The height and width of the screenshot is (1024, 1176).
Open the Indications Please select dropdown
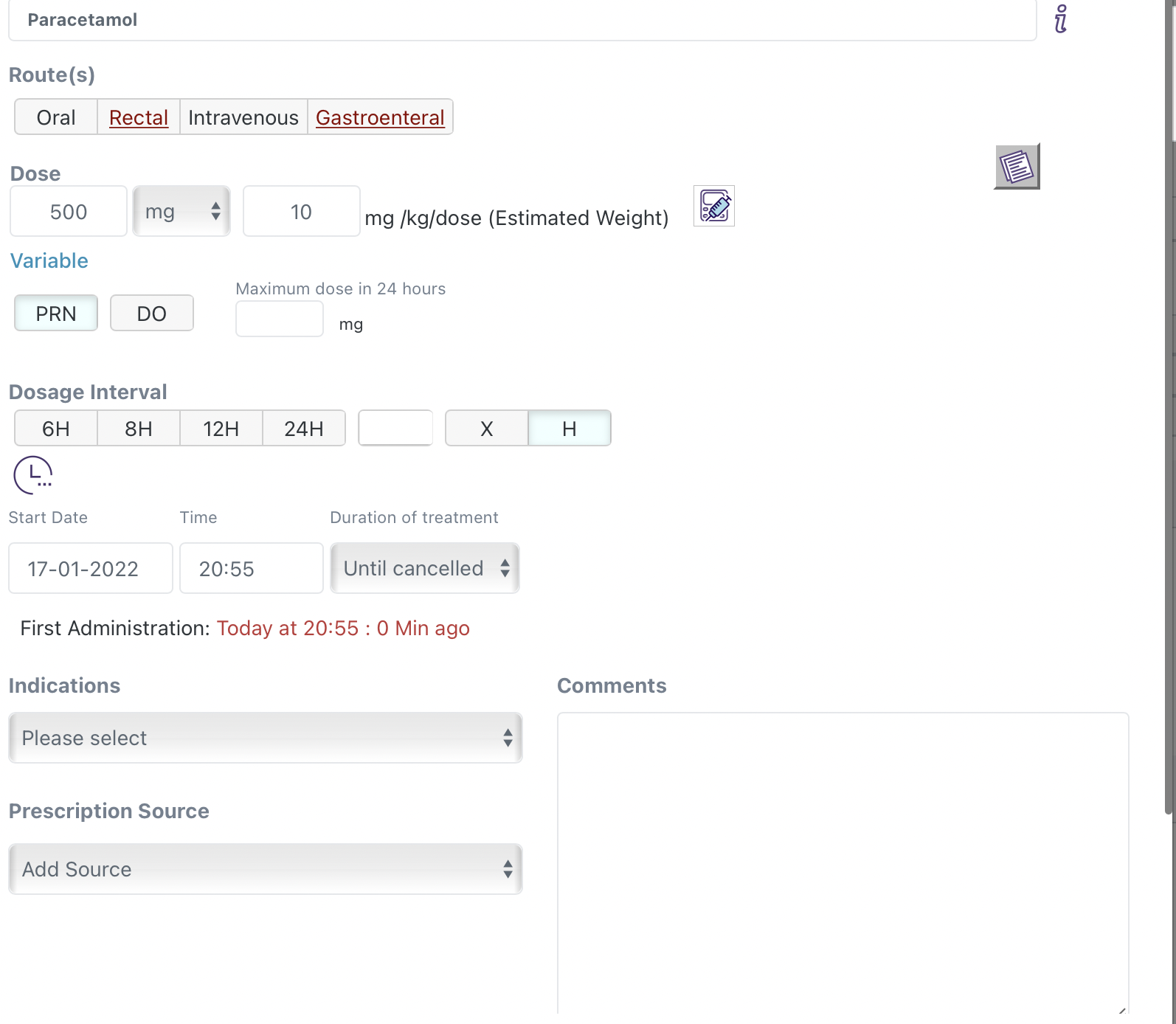coord(266,738)
